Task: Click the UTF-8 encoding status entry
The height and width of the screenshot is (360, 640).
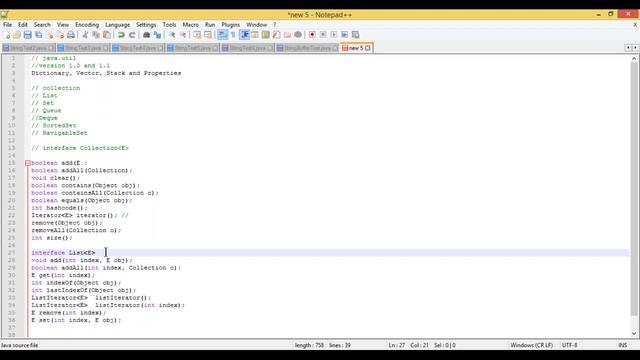Action: [x=569, y=345]
